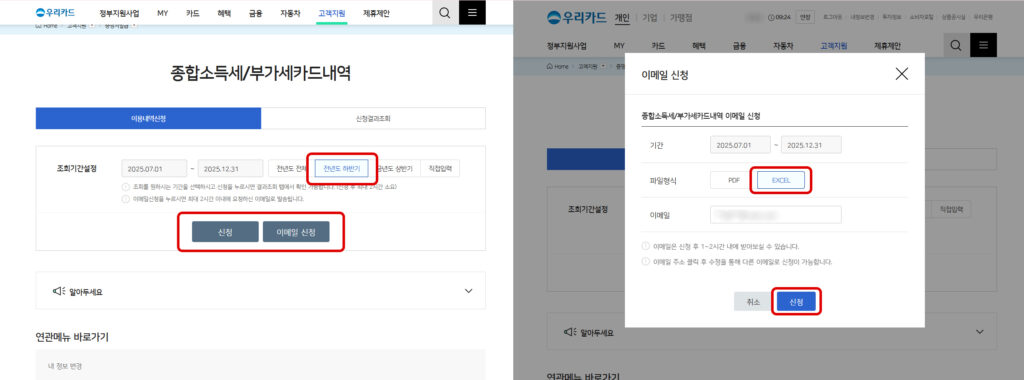This screenshot has height=380, width=1024.
Task: Open the dimmed 제휴제안 menu behind the dialog
Action: pos(888,46)
